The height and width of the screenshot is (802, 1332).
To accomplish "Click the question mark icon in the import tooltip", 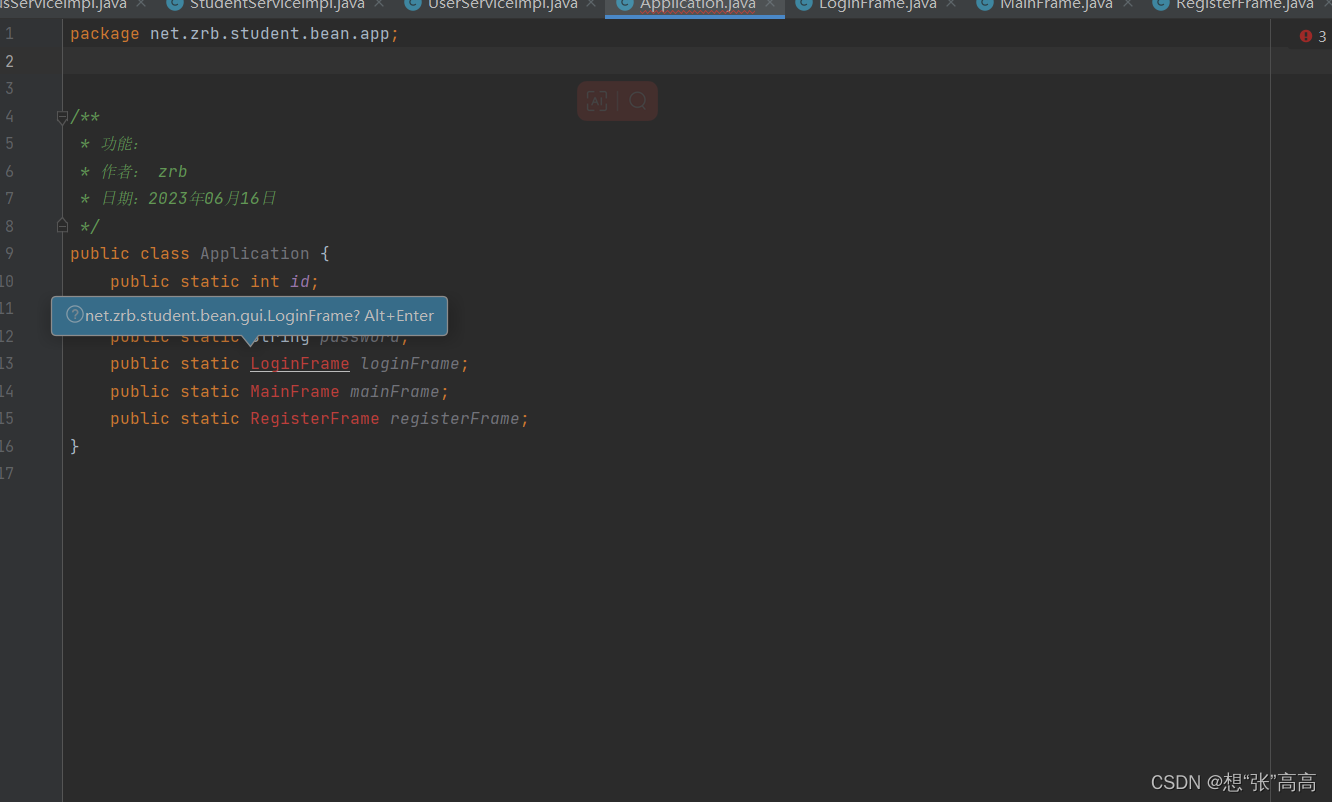I will (74, 315).
